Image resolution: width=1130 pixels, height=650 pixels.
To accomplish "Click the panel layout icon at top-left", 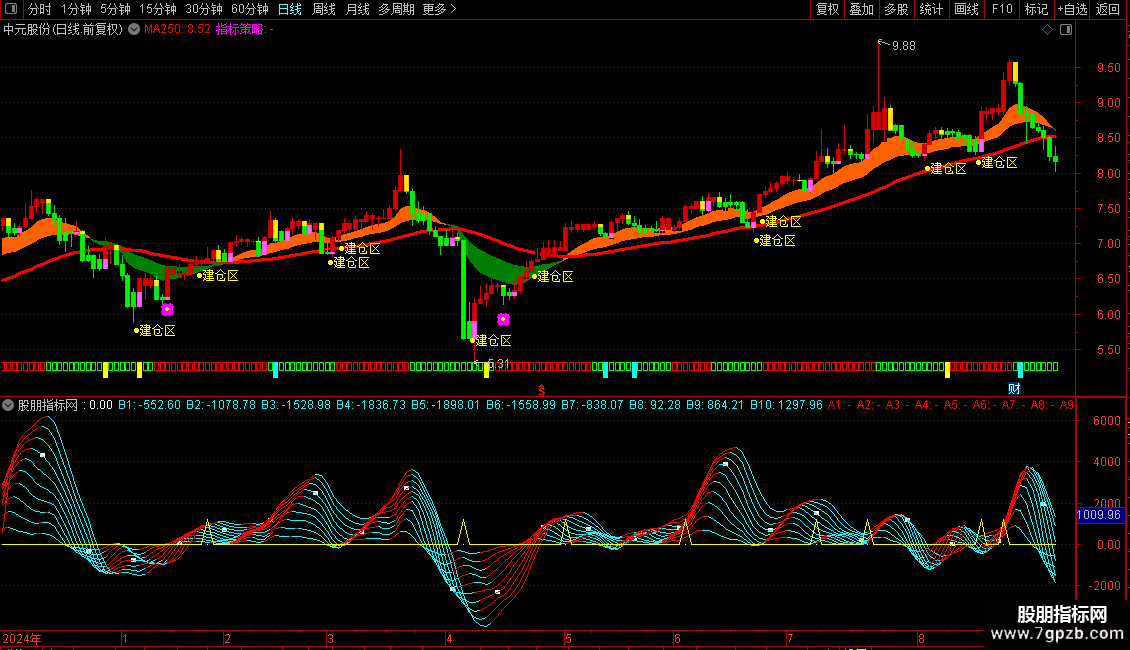I will pos(11,9).
